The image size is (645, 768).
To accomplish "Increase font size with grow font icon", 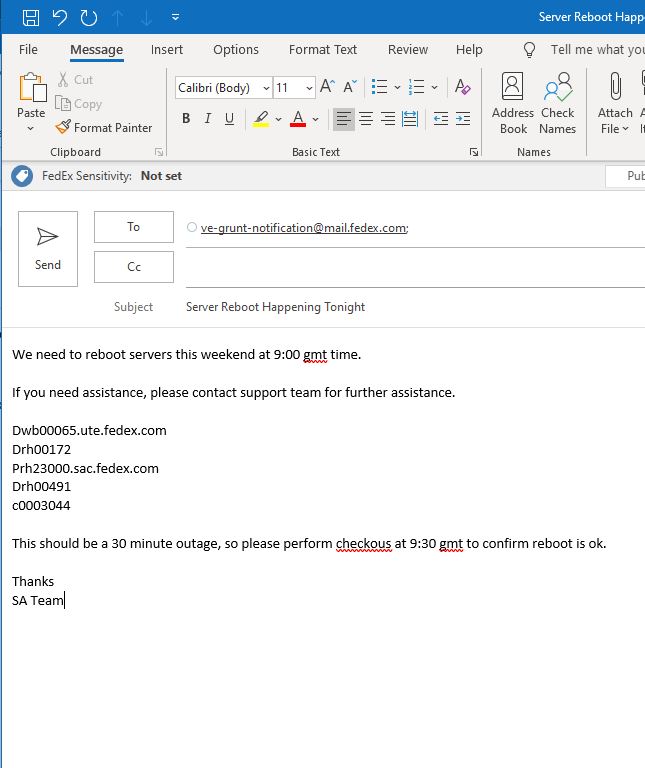I will tap(327, 88).
